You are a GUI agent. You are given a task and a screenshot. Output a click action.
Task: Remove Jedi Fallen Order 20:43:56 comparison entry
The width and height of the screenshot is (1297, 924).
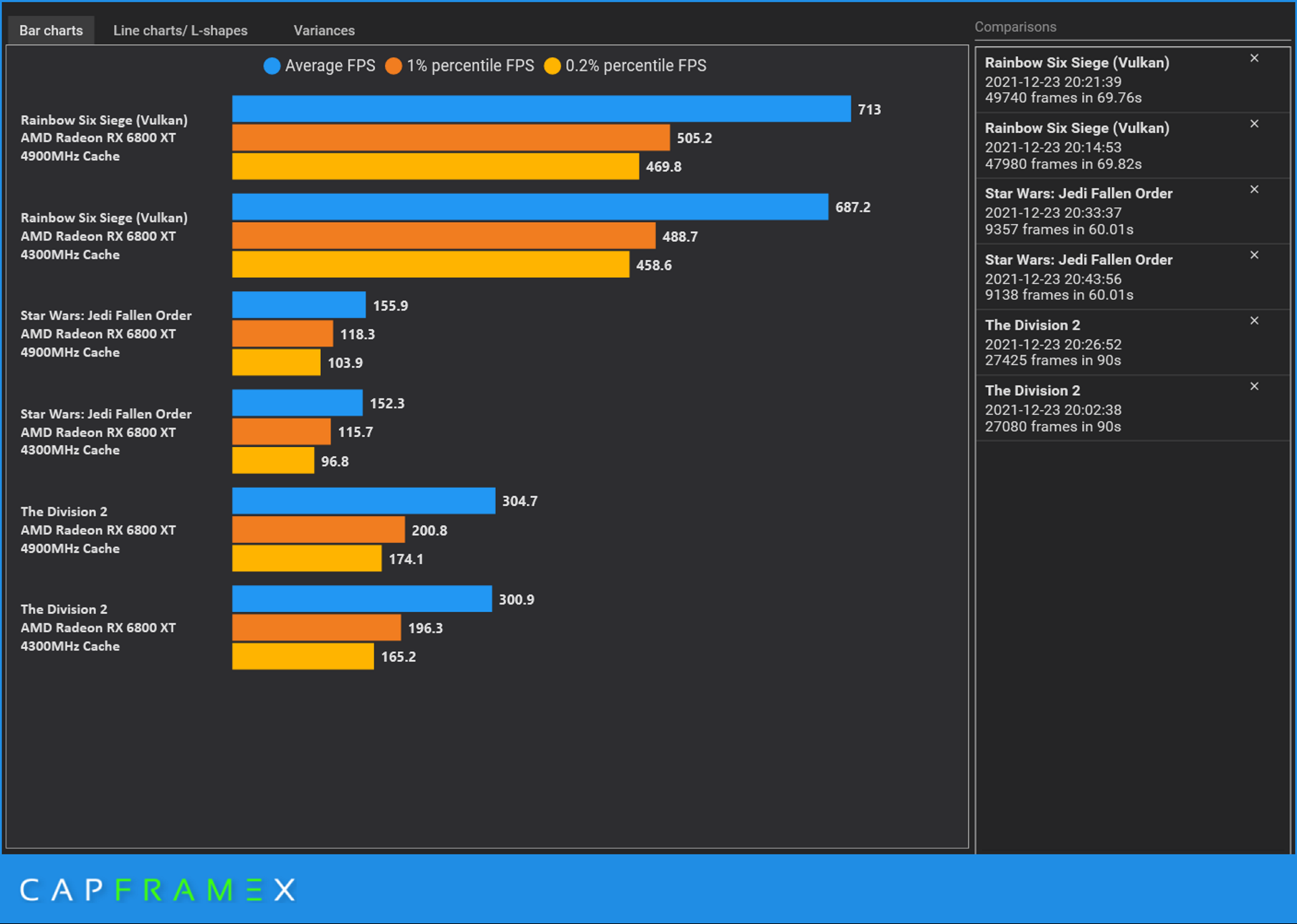[1254, 255]
